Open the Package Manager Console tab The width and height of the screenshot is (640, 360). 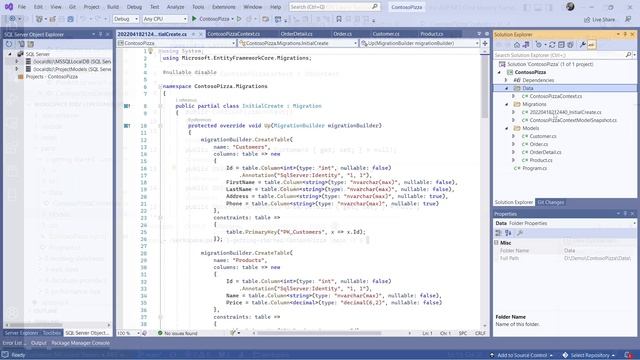tap(80, 343)
